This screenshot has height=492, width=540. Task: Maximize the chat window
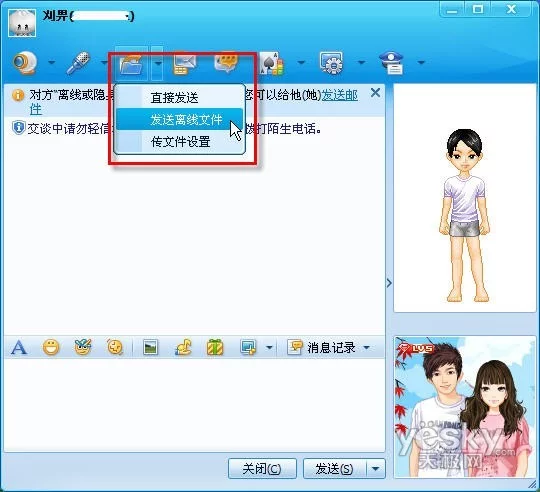tap(478, 9)
